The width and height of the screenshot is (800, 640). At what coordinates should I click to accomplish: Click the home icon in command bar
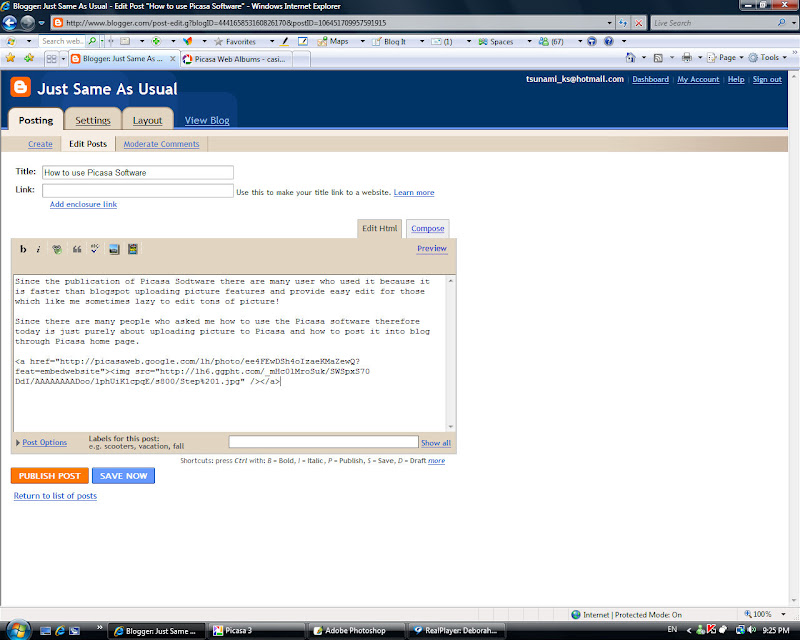631,58
